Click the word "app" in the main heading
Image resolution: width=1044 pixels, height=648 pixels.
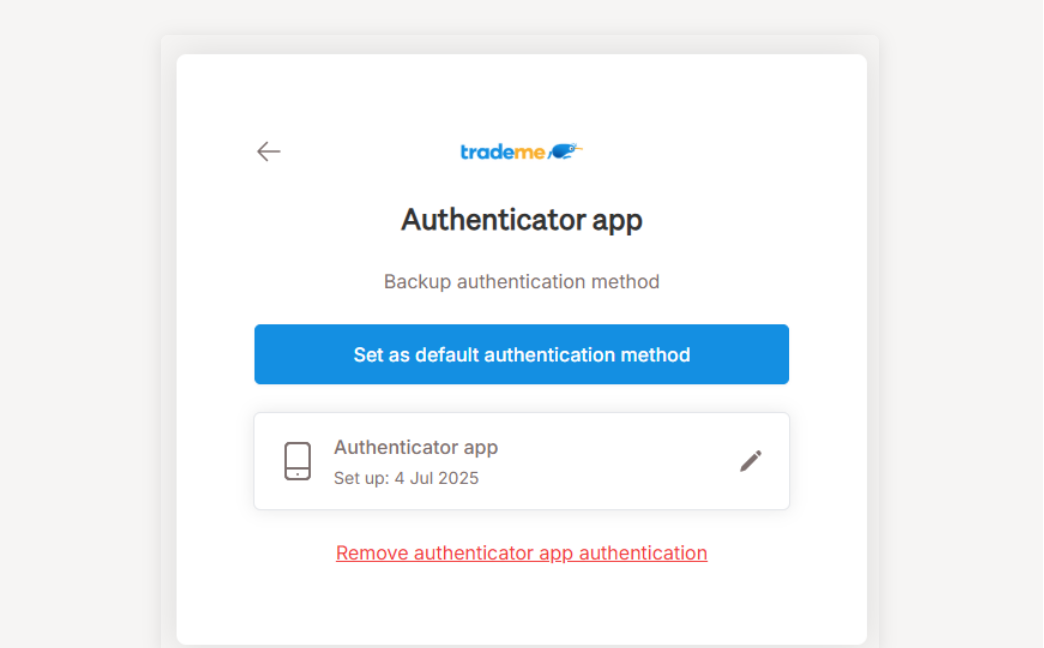pyautogui.click(x=616, y=221)
